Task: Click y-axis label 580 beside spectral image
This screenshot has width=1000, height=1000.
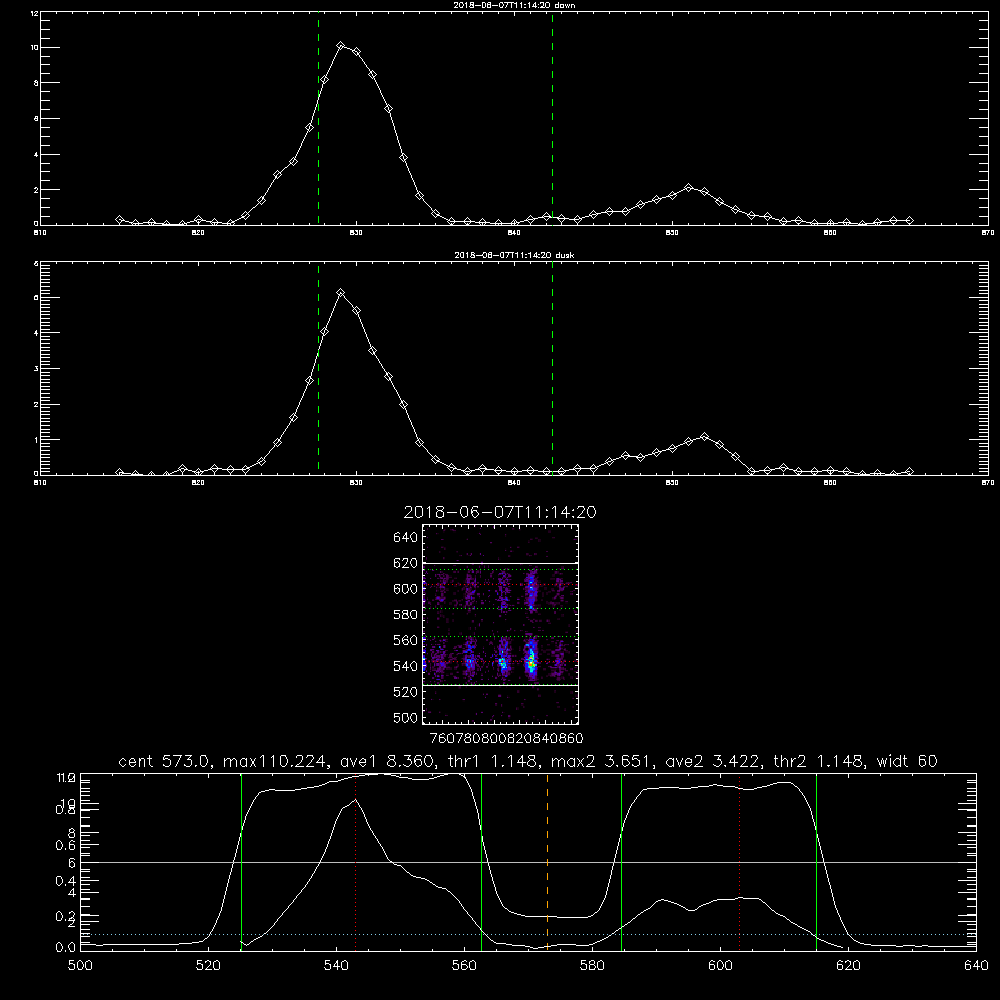Action: point(405,615)
